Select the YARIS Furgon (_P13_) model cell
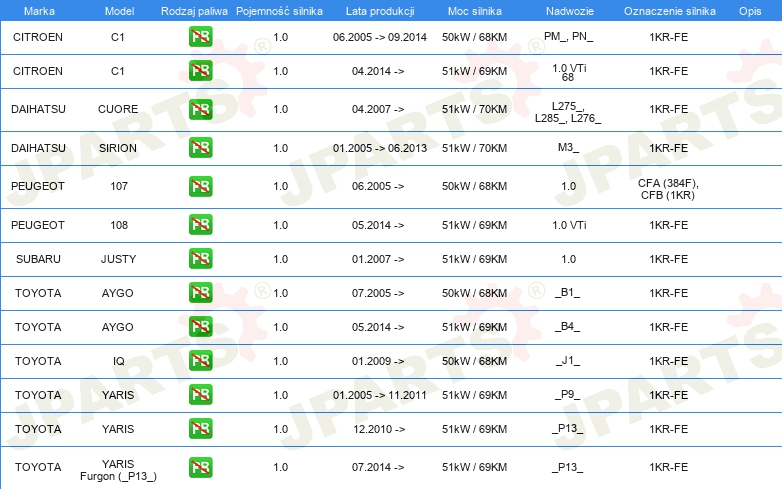 click(x=118, y=470)
